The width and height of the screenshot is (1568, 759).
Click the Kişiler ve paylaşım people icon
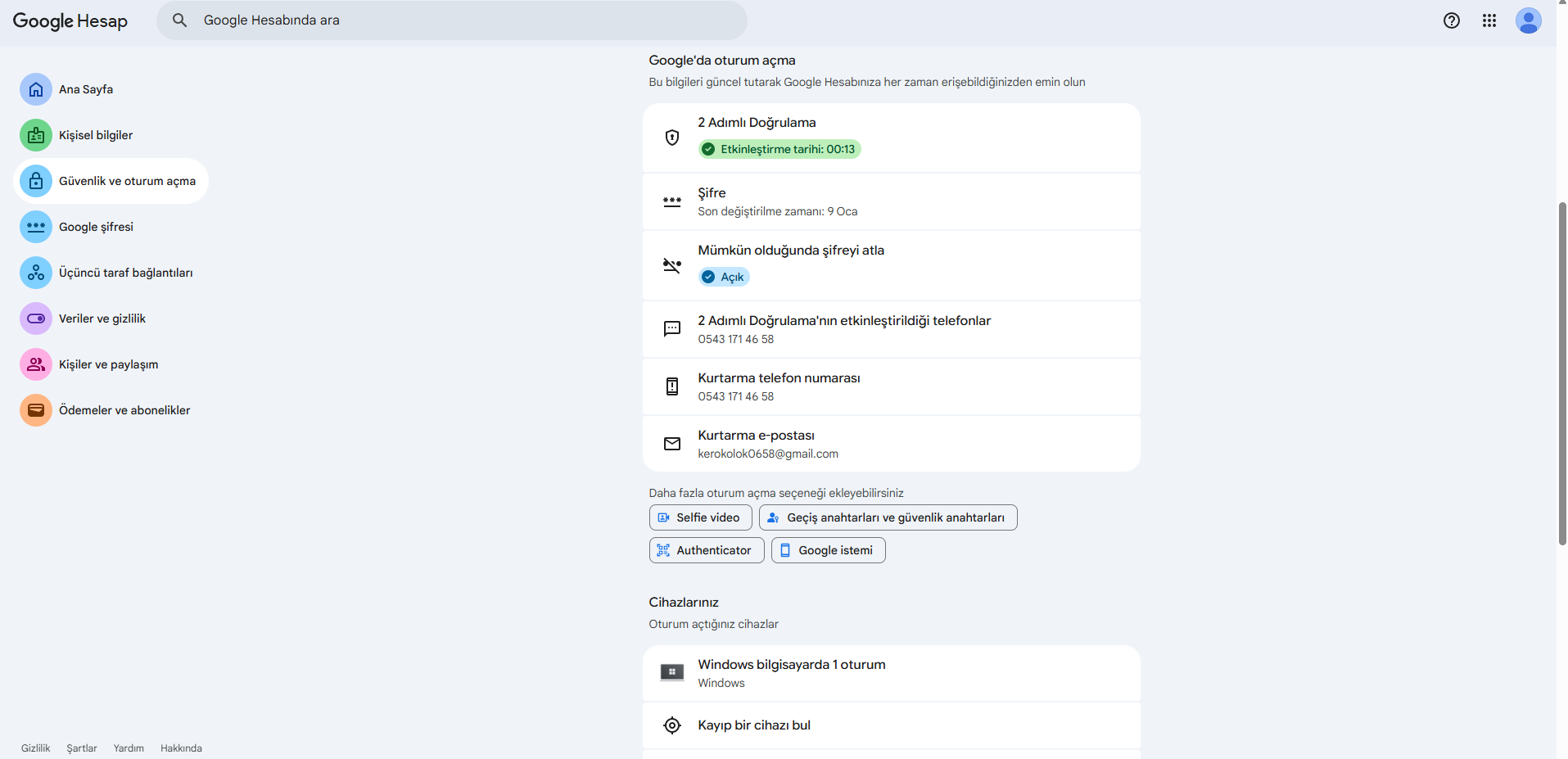click(36, 364)
